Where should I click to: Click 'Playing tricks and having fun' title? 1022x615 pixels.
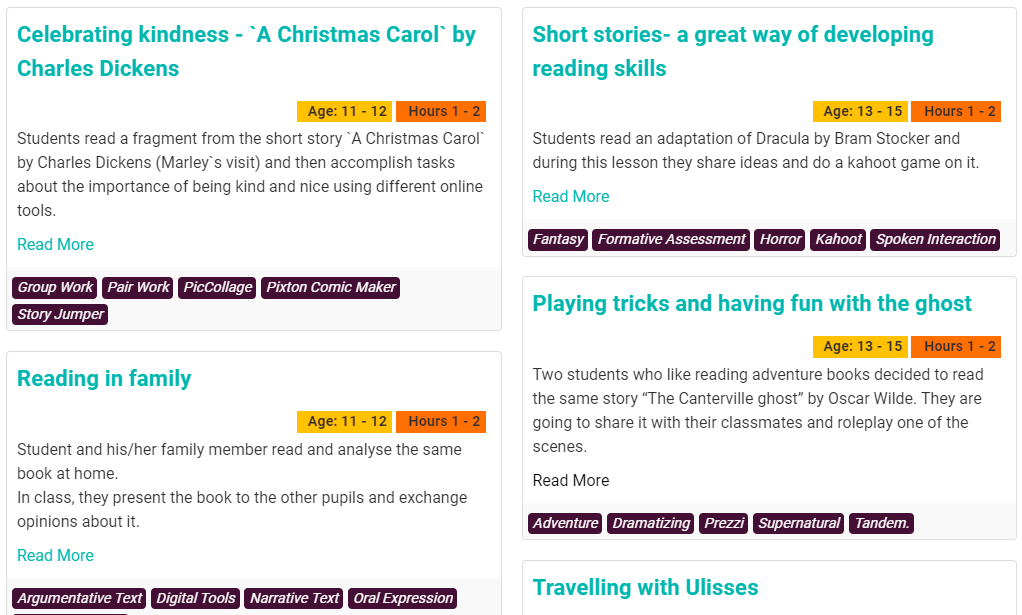pos(752,303)
